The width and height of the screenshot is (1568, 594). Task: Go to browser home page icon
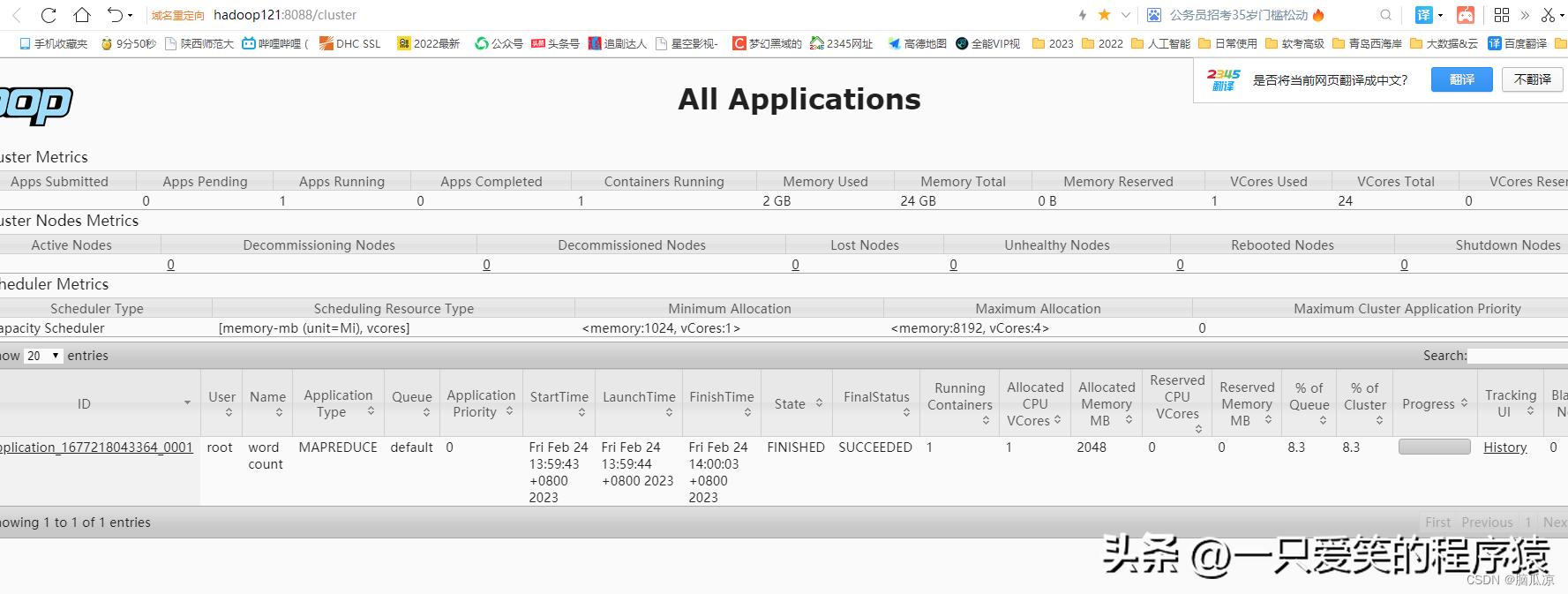pos(82,15)
